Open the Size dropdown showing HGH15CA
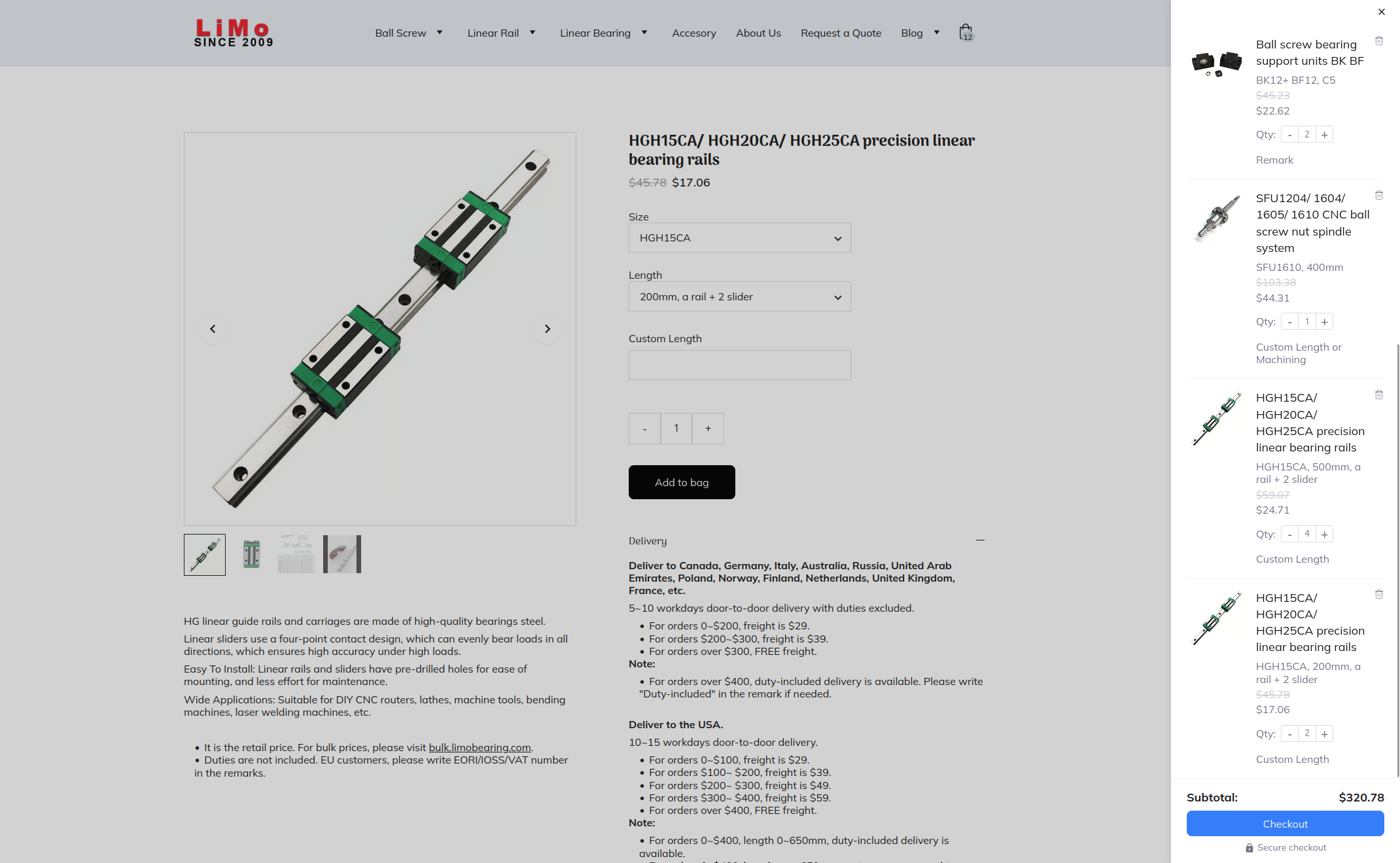This screenshot has height=863, width=1400. tap(739, 238)
